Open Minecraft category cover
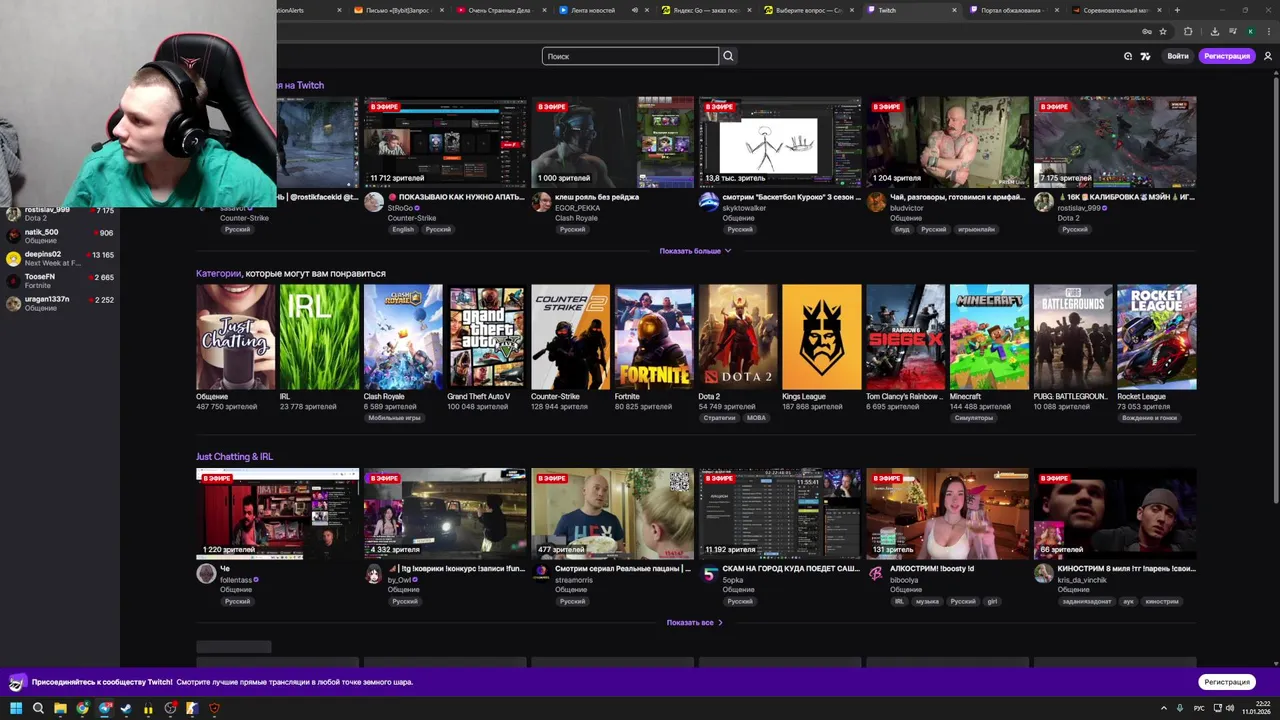 pos(989,337)
